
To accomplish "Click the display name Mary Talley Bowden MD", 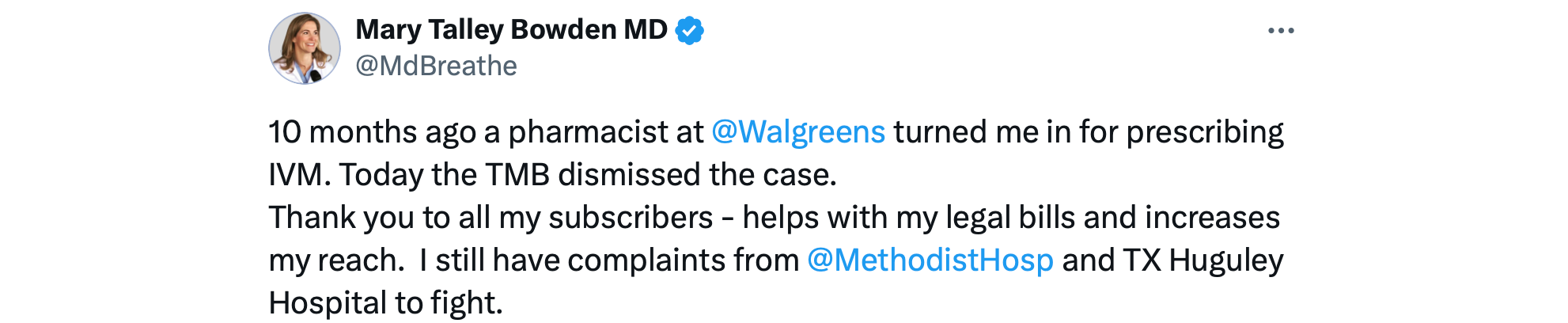I will pos(511,30).
